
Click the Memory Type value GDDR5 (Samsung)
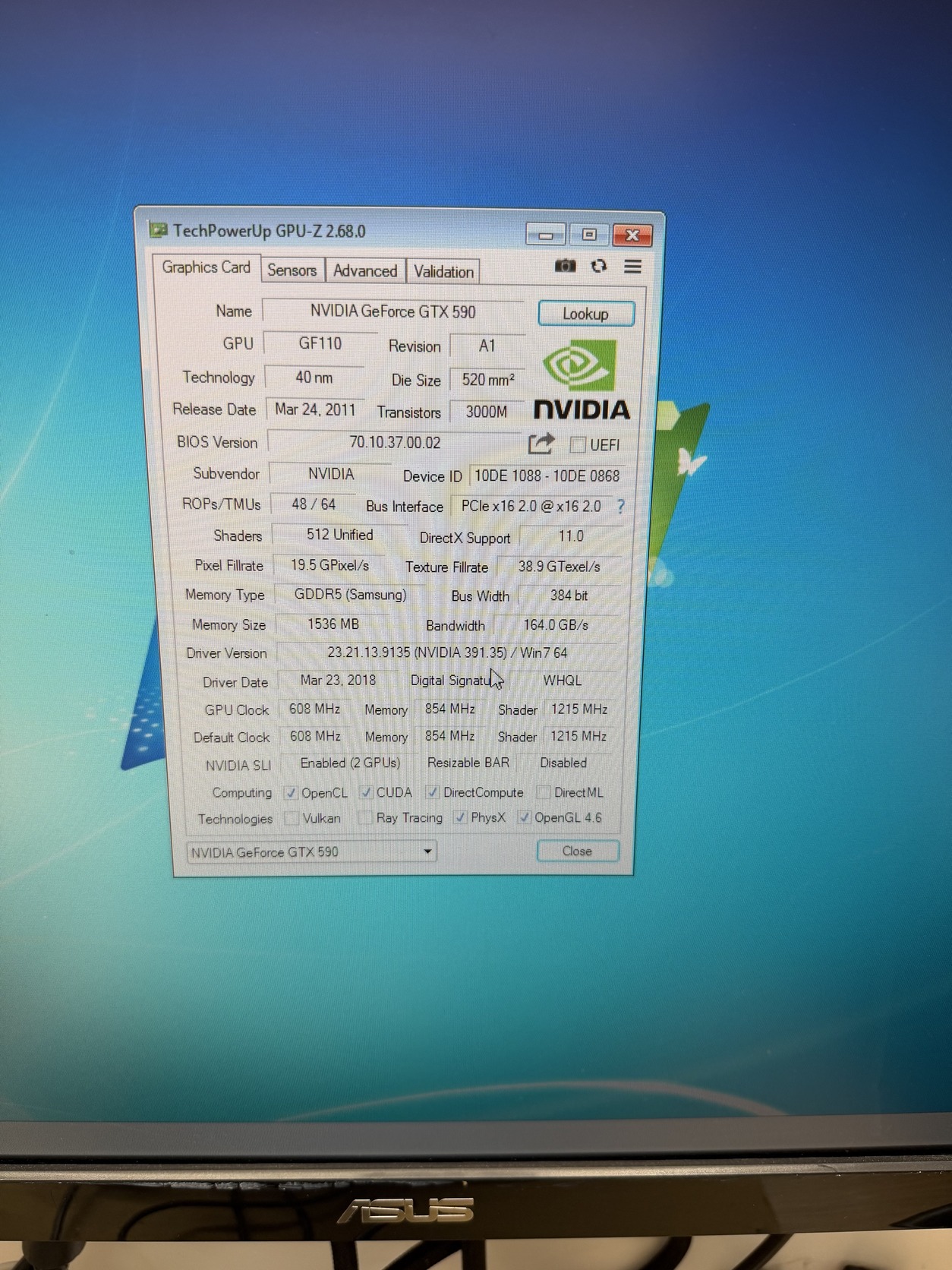click(350, 595)
